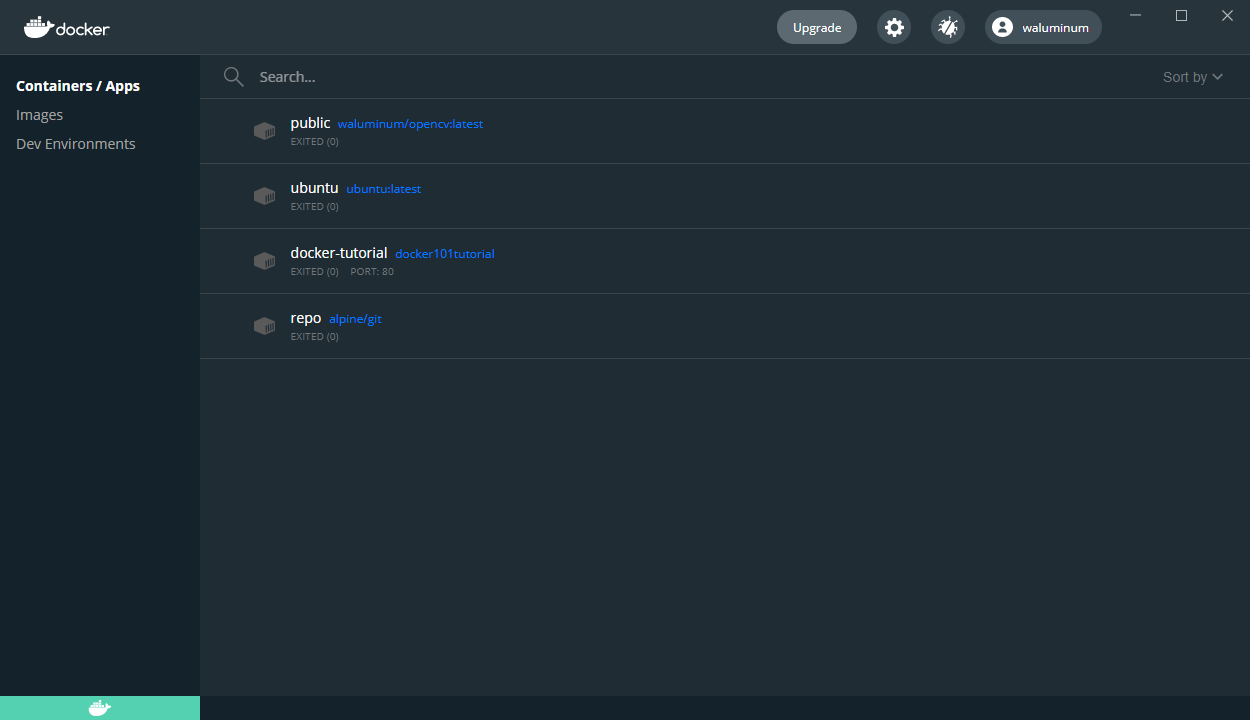
Task: Click the whale icon in bottom status bar
Action: pos(100,708)
